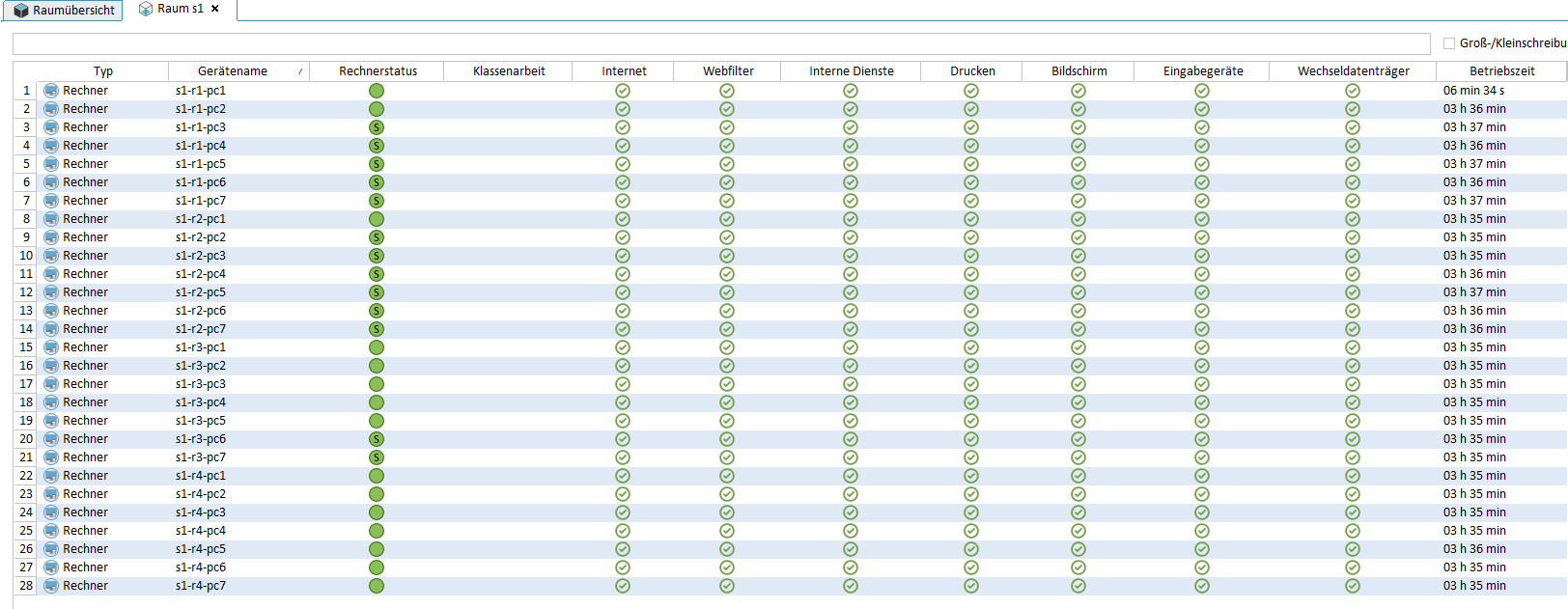Select the row for s1-r4-pc5
Viewport: 1568px width, 609px height.
(x=201, y=549)
